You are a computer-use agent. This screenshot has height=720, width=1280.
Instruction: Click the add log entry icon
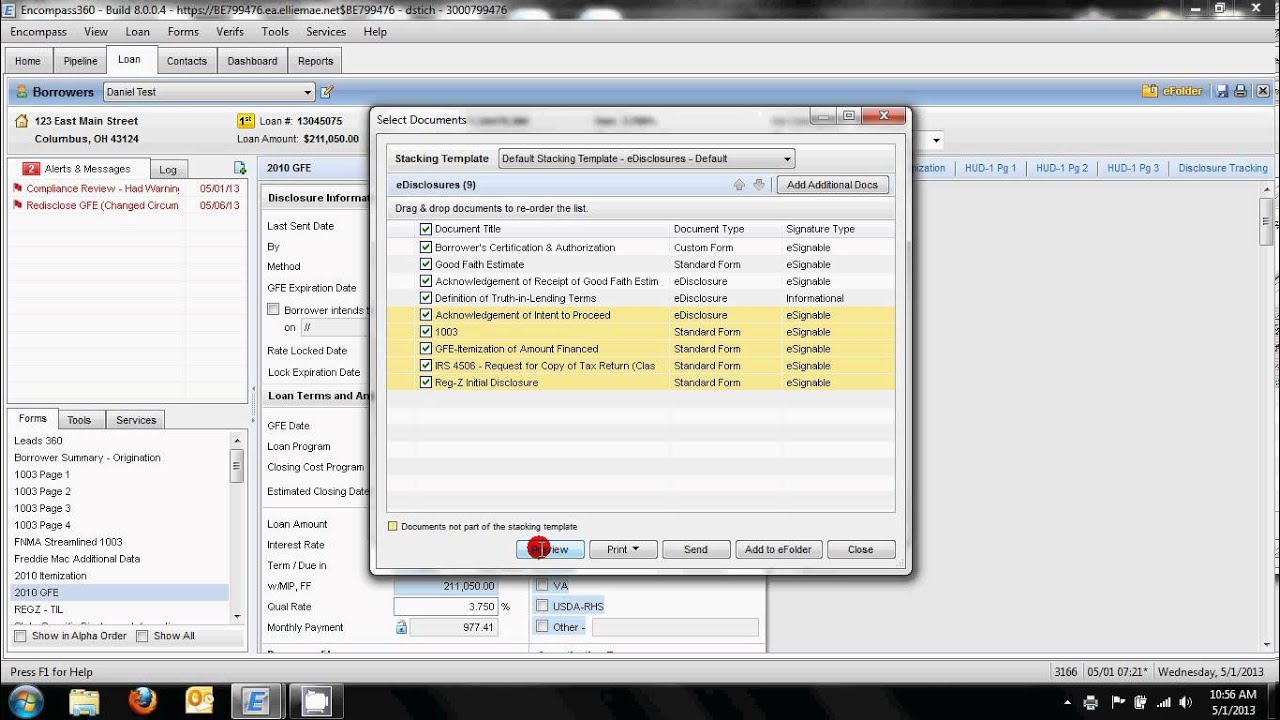click(240, 168)
